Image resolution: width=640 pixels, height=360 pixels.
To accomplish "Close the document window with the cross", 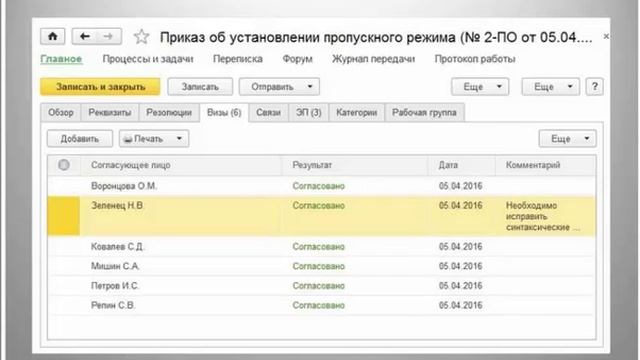I will [x=606, y=36].
